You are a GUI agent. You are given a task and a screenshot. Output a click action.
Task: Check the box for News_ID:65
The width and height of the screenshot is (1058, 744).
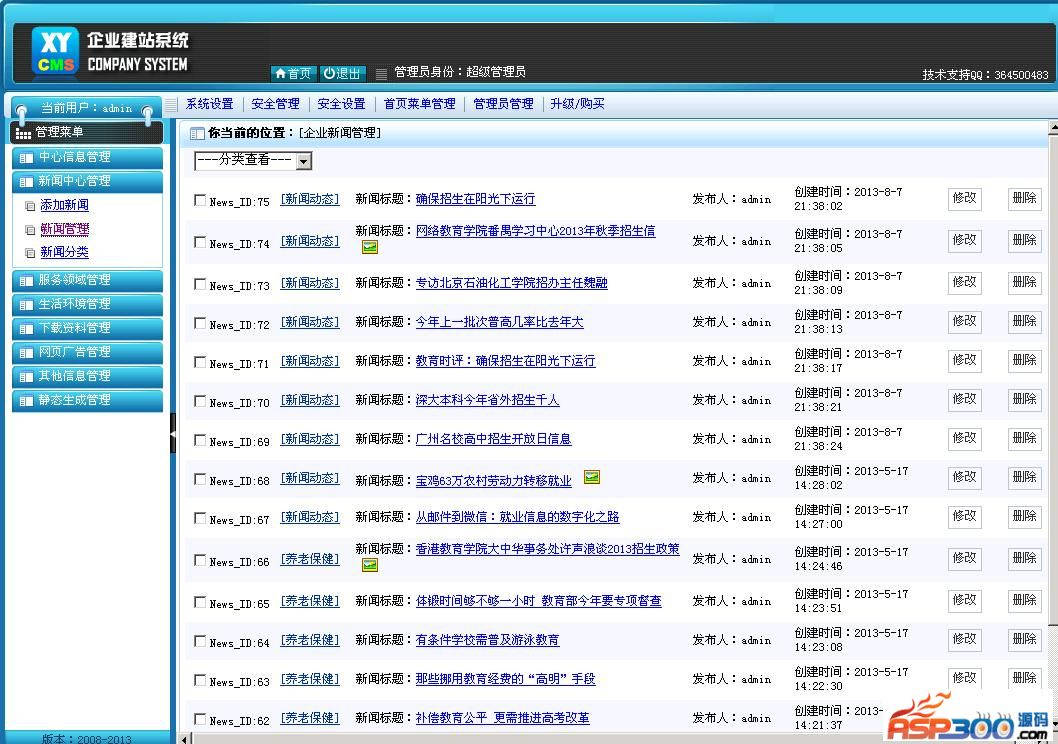coord(200,602)
